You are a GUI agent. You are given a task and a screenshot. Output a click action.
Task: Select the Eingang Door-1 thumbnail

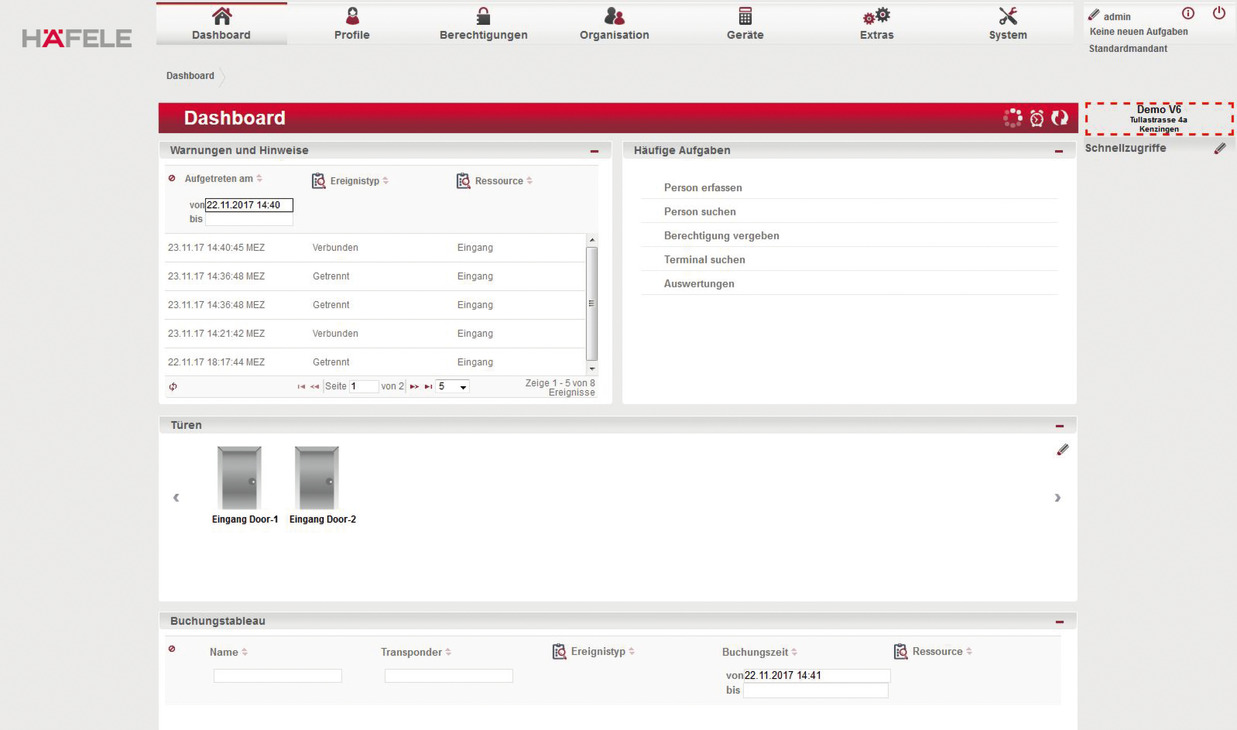pyautogui.click(x=240, y=479)
